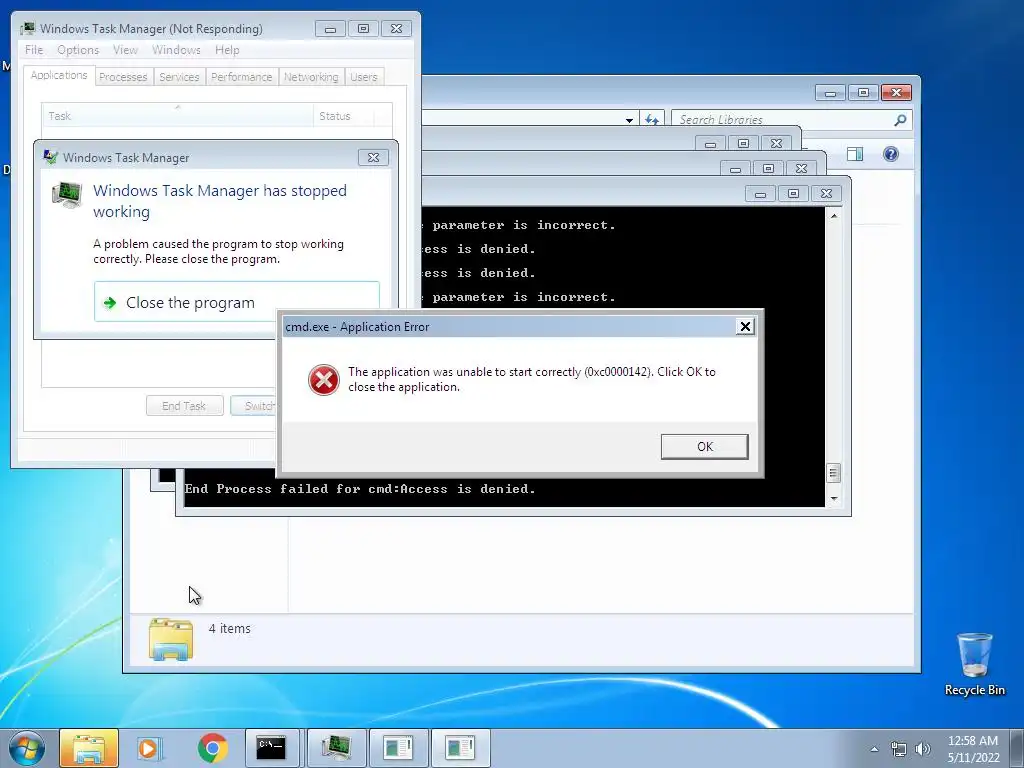Maximize the Libraries Explorer window
The height and width of the screenshot is (768, 1024).
point(863,93)
